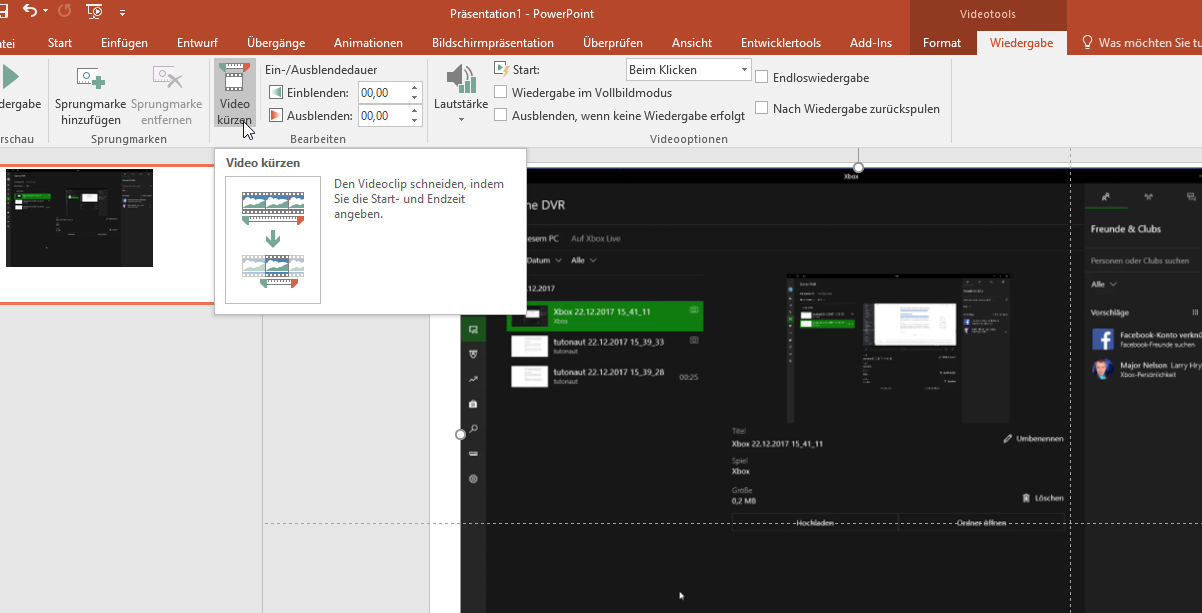Screen dimensions: 1202x613
Task: Click the left-edge sizing handle of the video
Action: tap(461, 434)
